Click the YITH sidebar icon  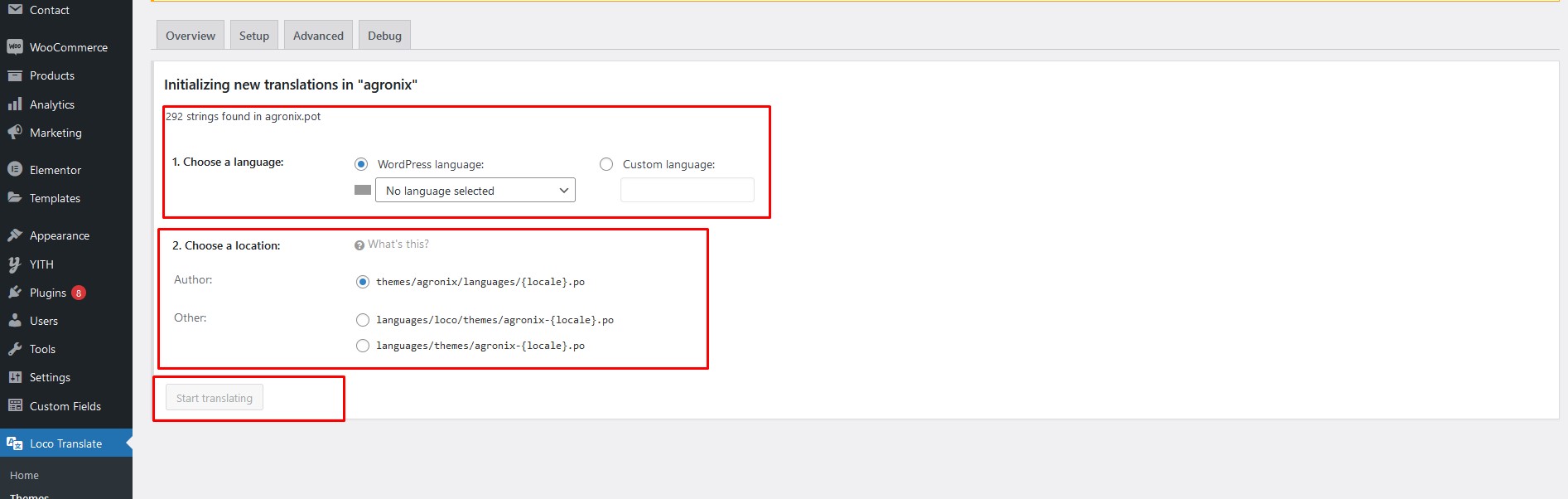[x=14, y=264]
